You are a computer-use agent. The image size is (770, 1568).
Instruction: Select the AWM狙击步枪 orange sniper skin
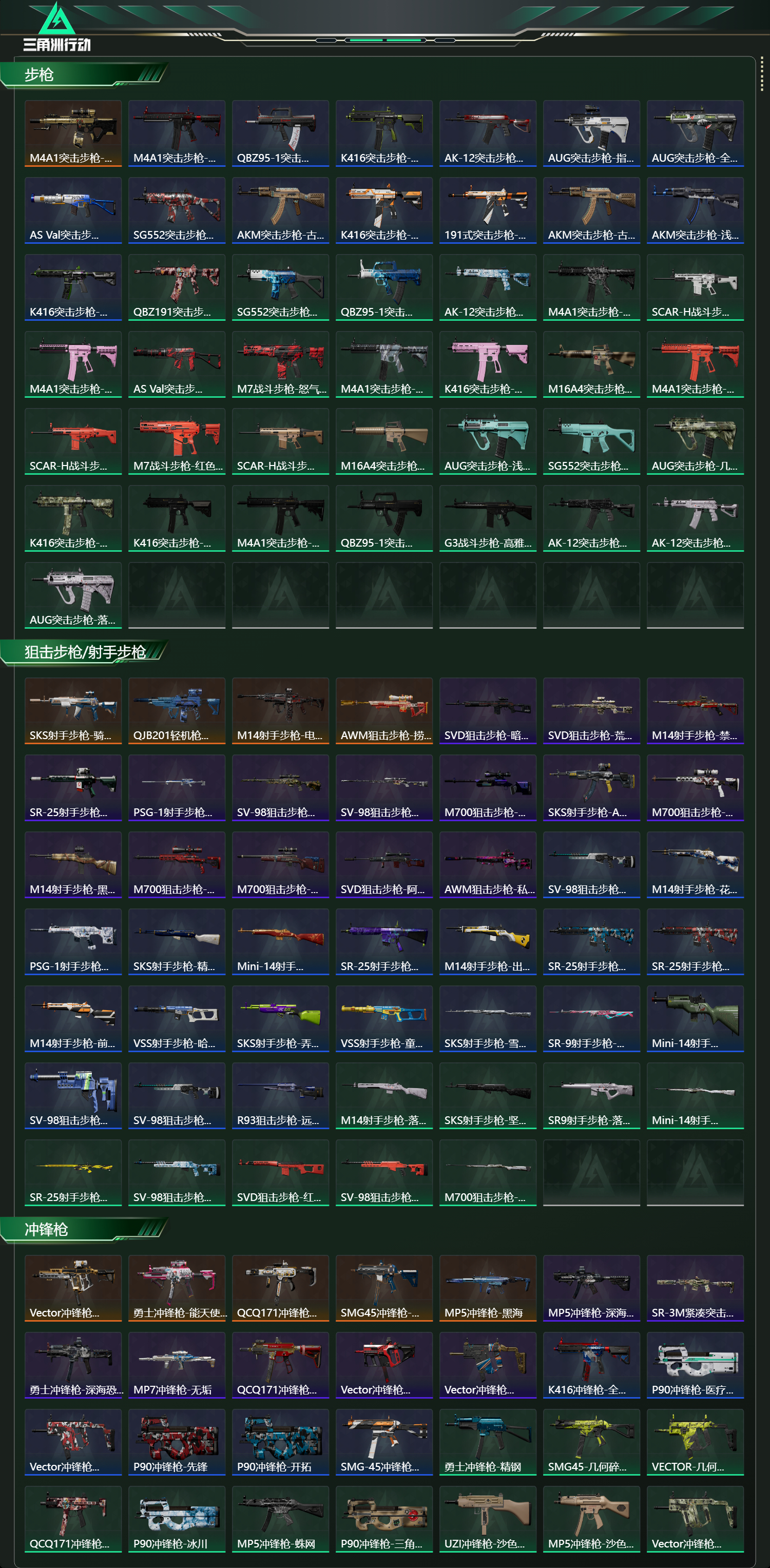384,710
